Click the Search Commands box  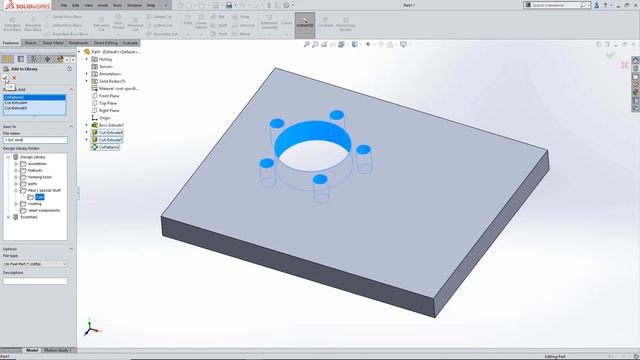click(556, 5)
